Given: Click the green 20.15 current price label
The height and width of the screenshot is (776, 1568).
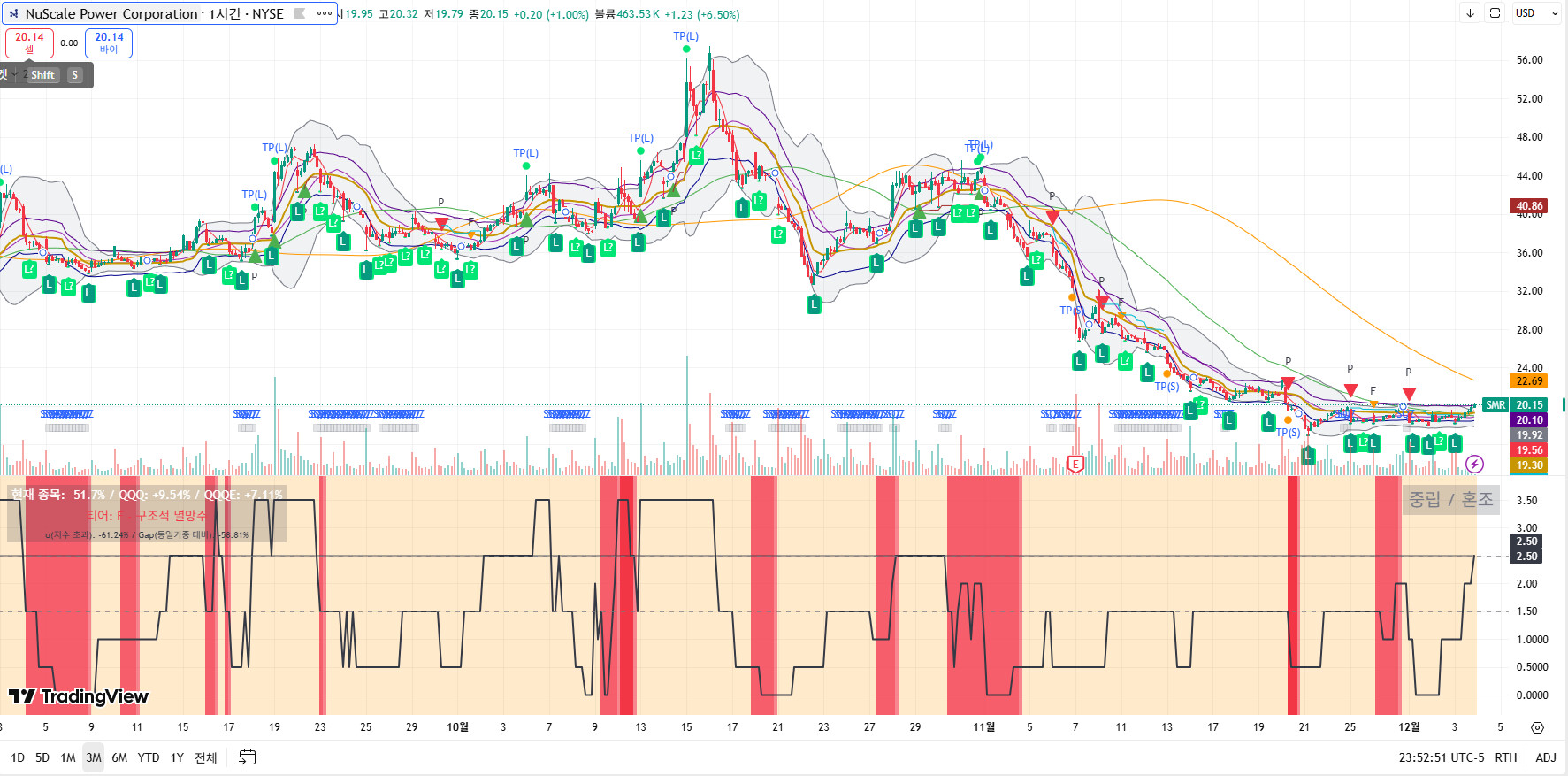Looking at the screenshot, I should click(1530, 405).
